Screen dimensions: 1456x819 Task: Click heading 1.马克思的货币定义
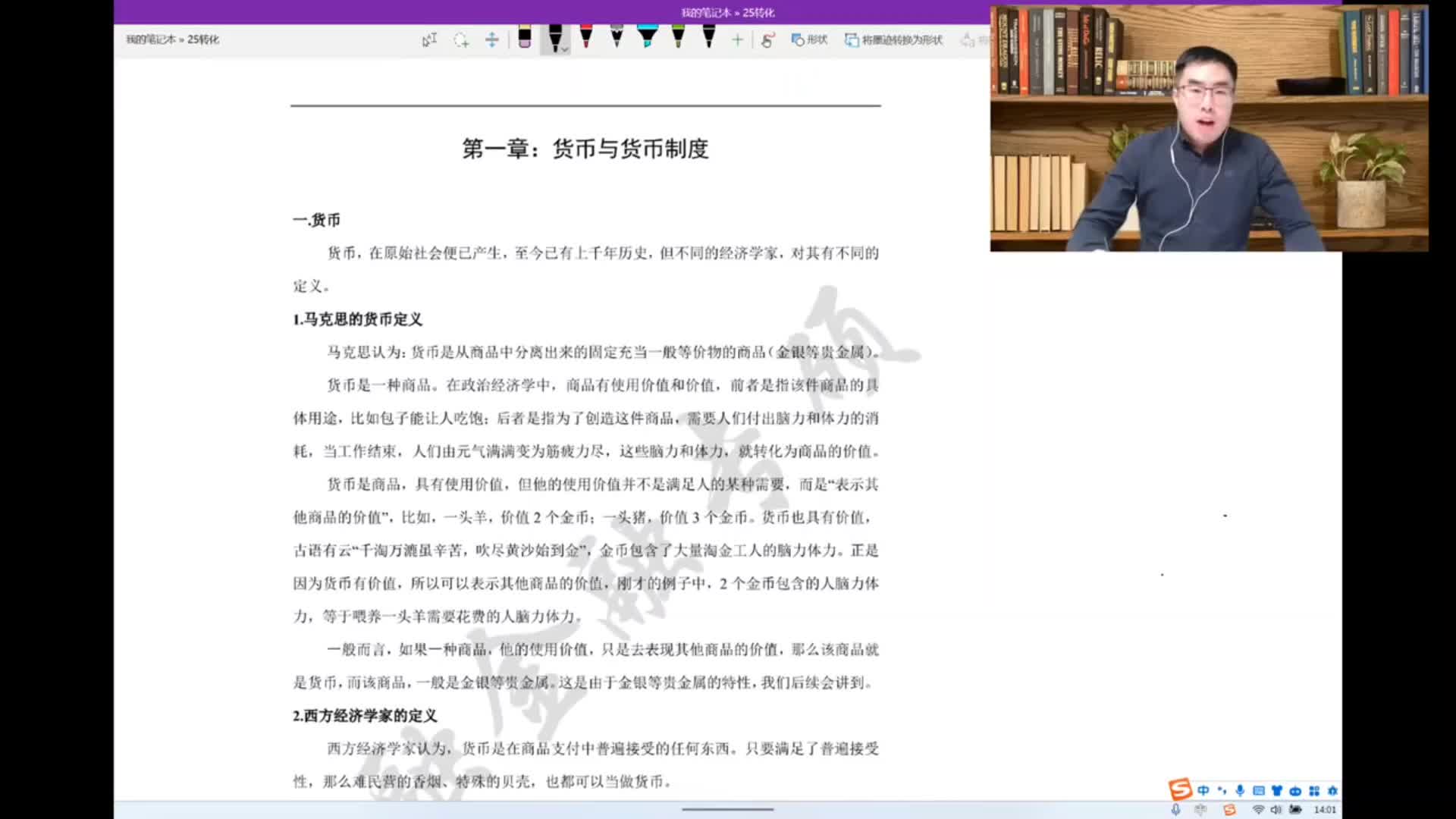tap(357, 319)
